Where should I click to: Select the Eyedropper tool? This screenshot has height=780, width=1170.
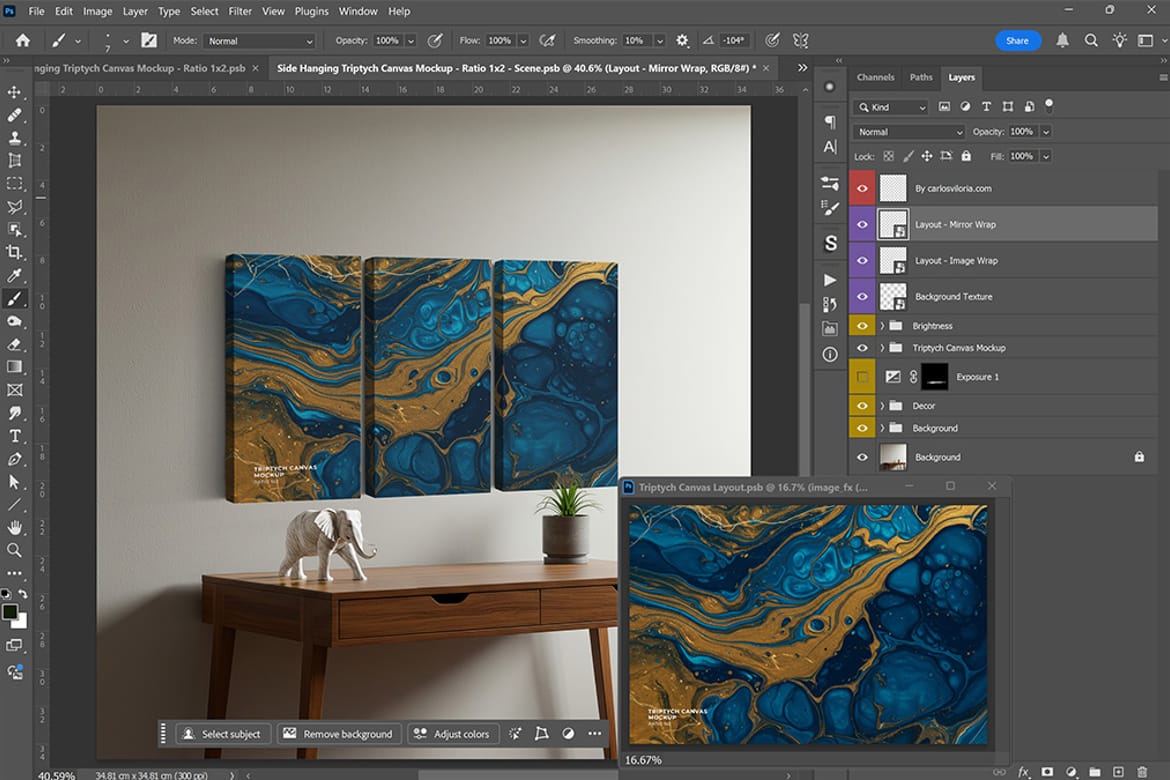tap(14, 275)
